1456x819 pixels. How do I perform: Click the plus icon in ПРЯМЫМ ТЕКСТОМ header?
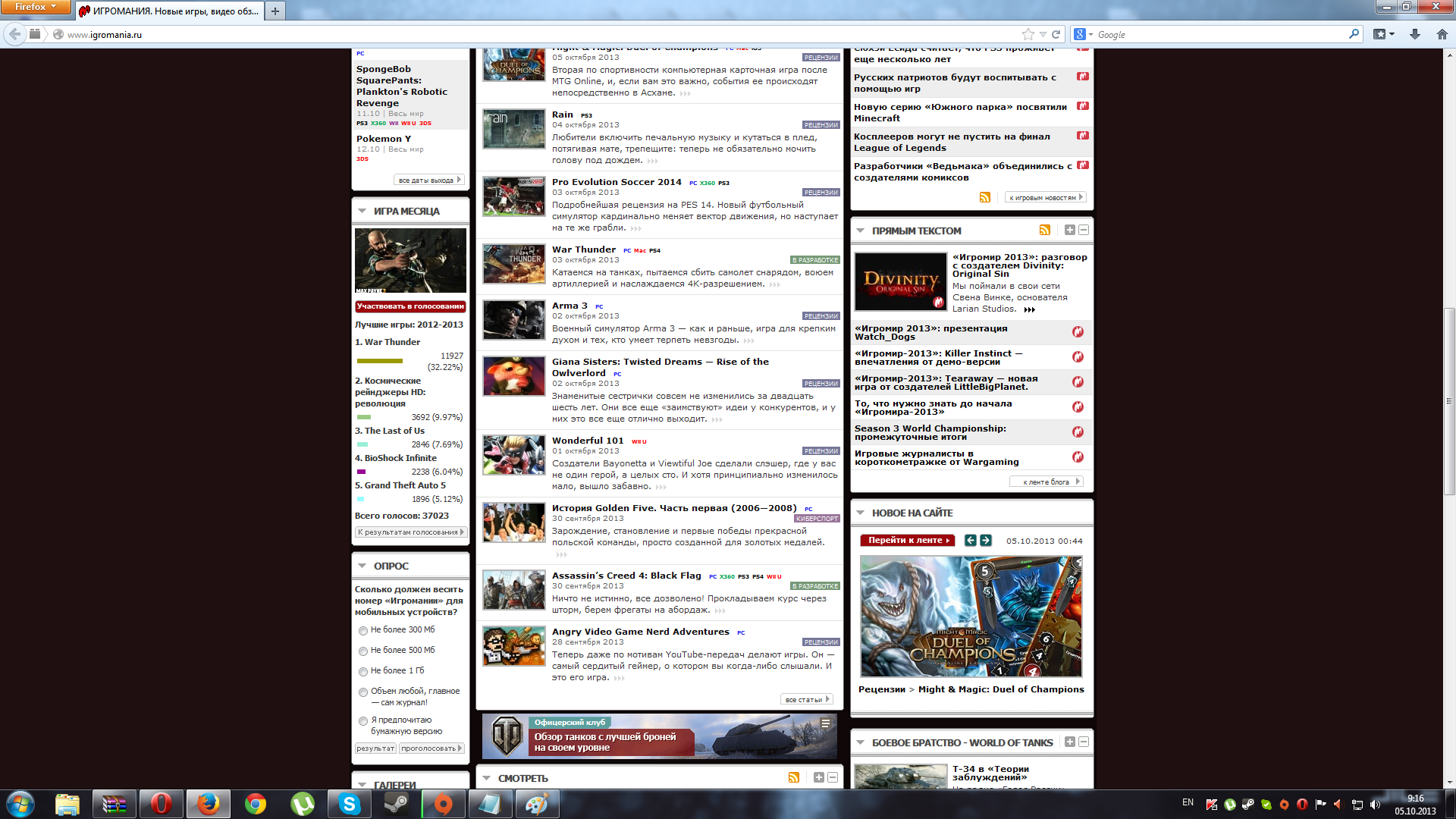tap(1069, 230)
